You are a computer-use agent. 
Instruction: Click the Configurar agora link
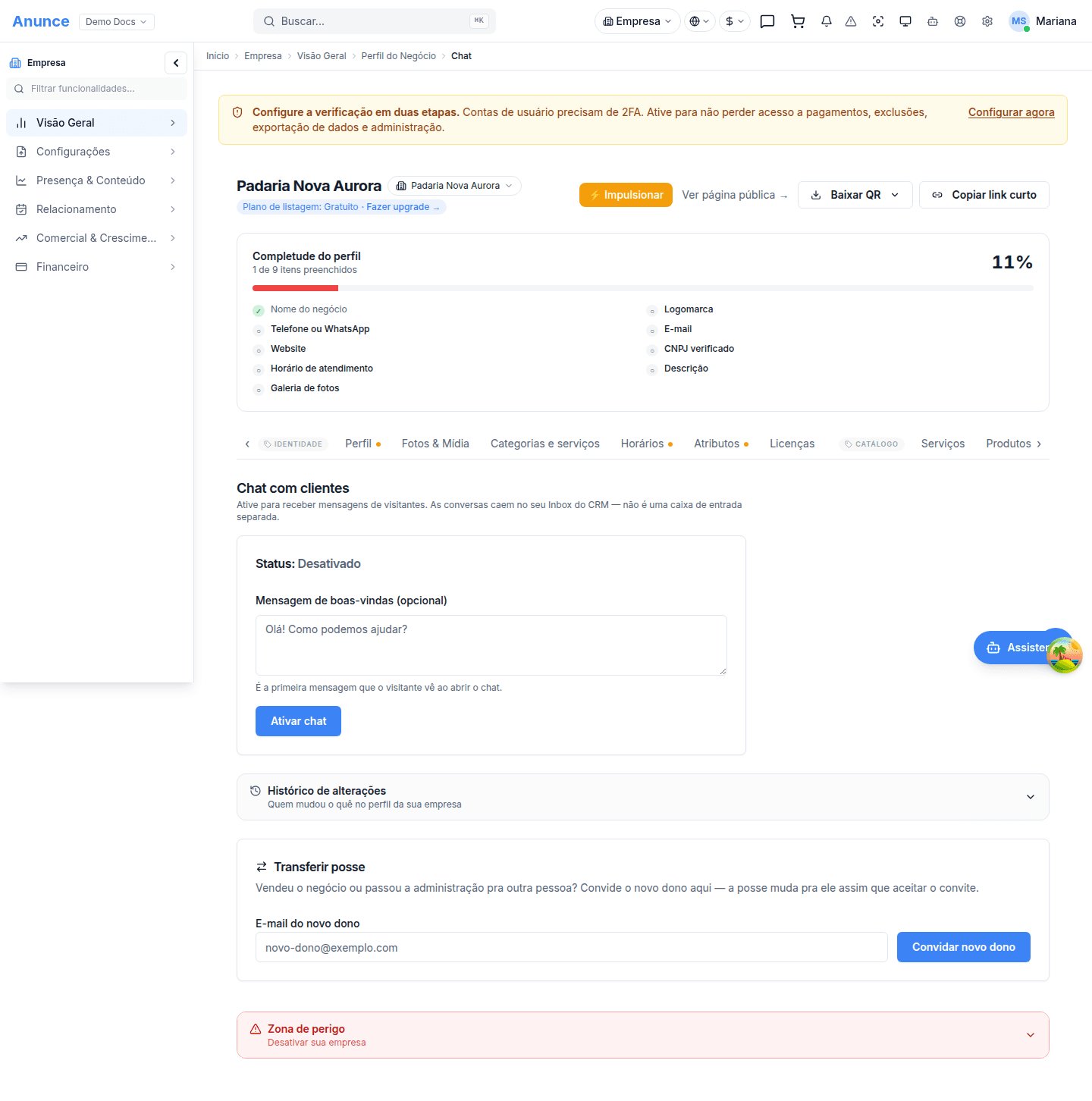point(1011,112)
